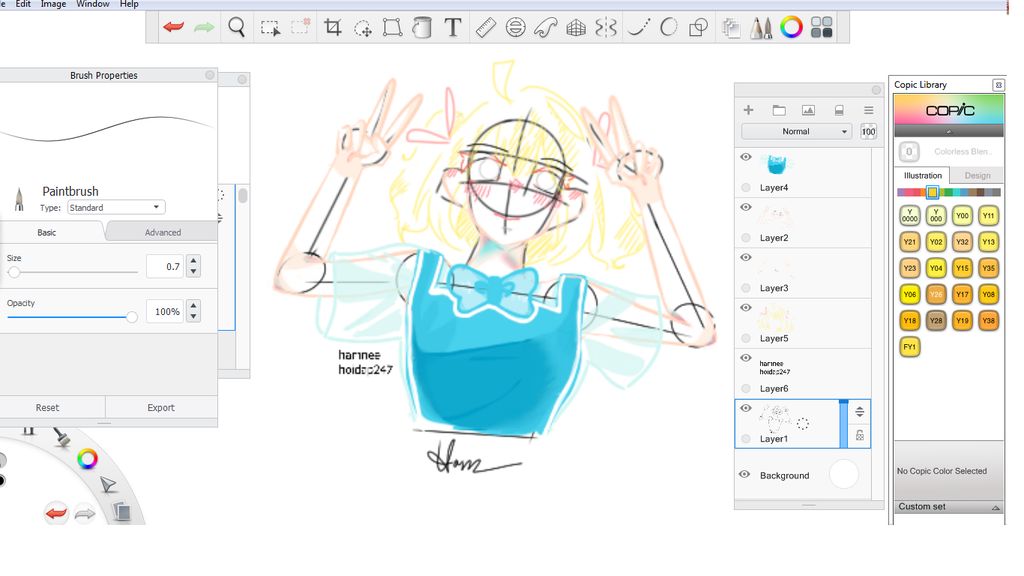Open the Window menu
This screenshot has height=576, width=1024.
[93, 4]
